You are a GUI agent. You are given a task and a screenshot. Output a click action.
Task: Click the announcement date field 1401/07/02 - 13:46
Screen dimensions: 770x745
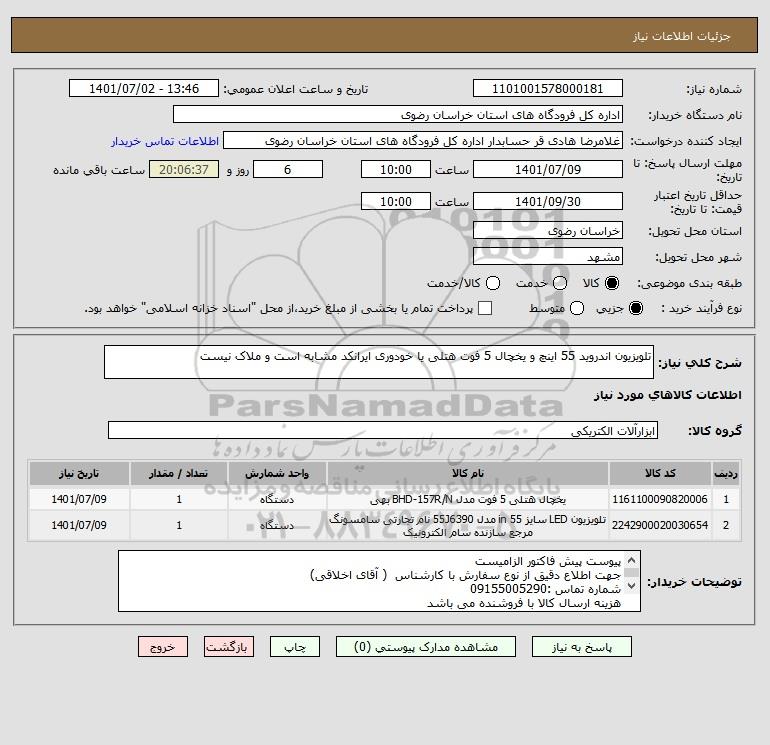pos(143,89)
